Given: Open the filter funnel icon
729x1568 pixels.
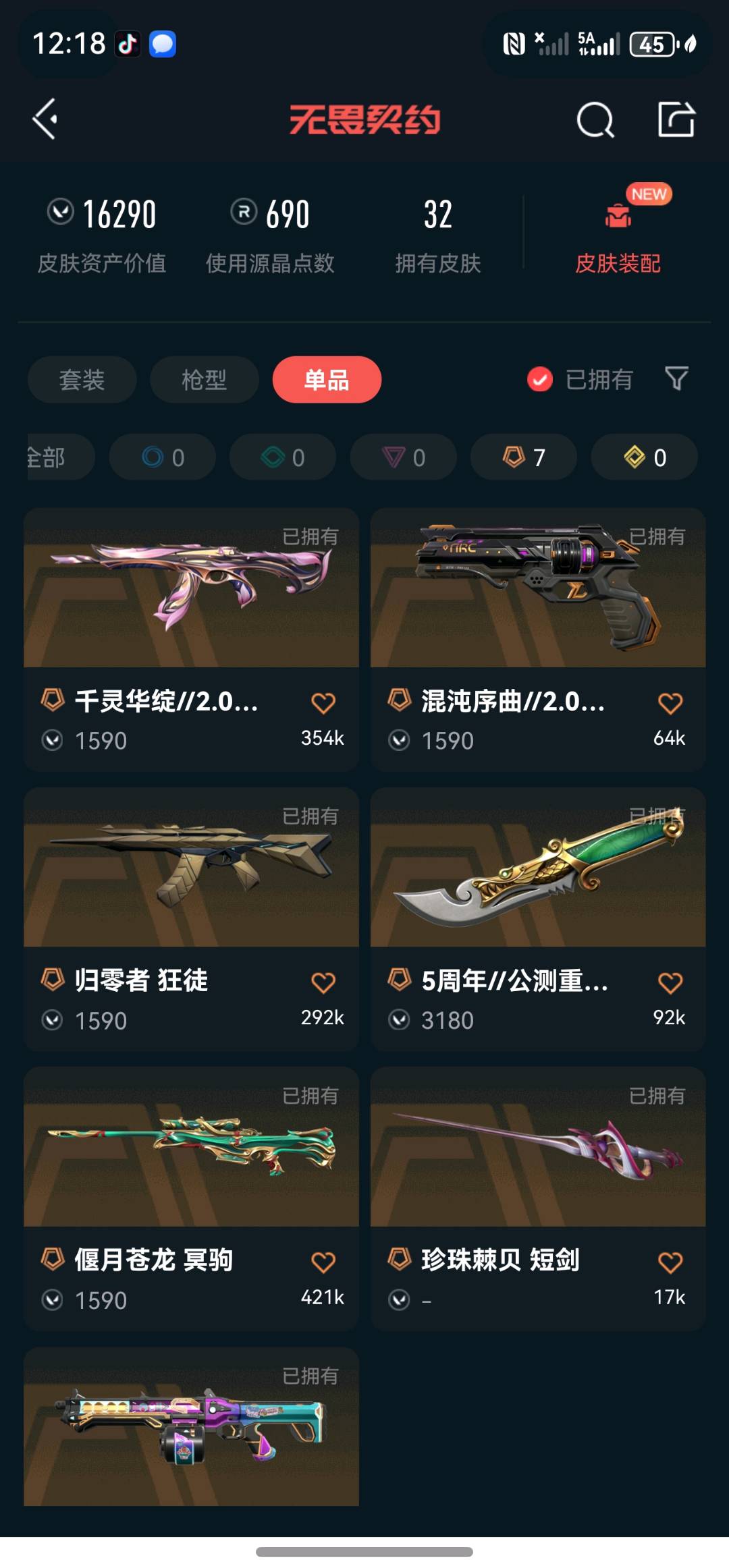Looking at the screenshot, I should tap(676, 379).
